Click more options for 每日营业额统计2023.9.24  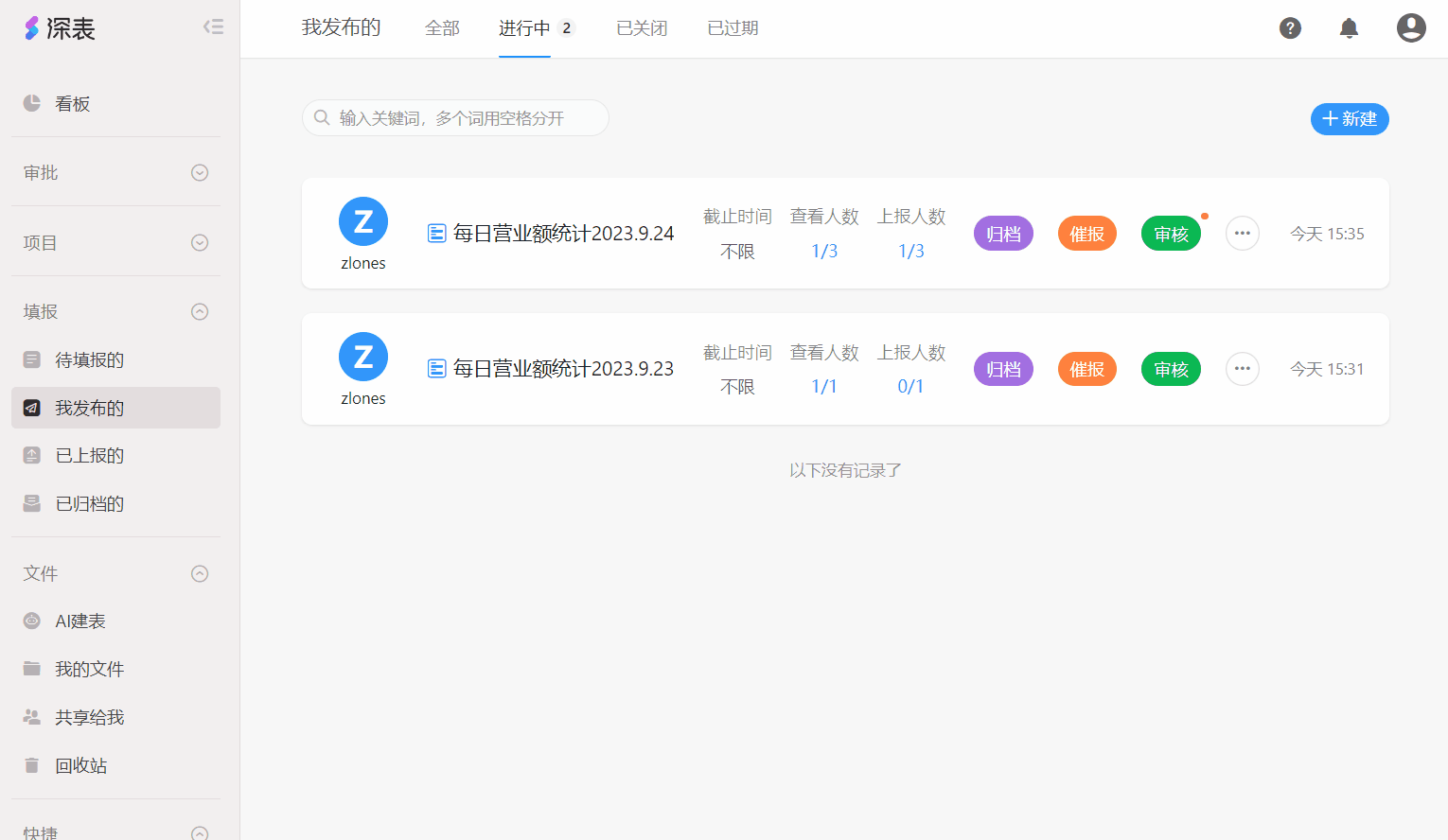pos(1242,234)
